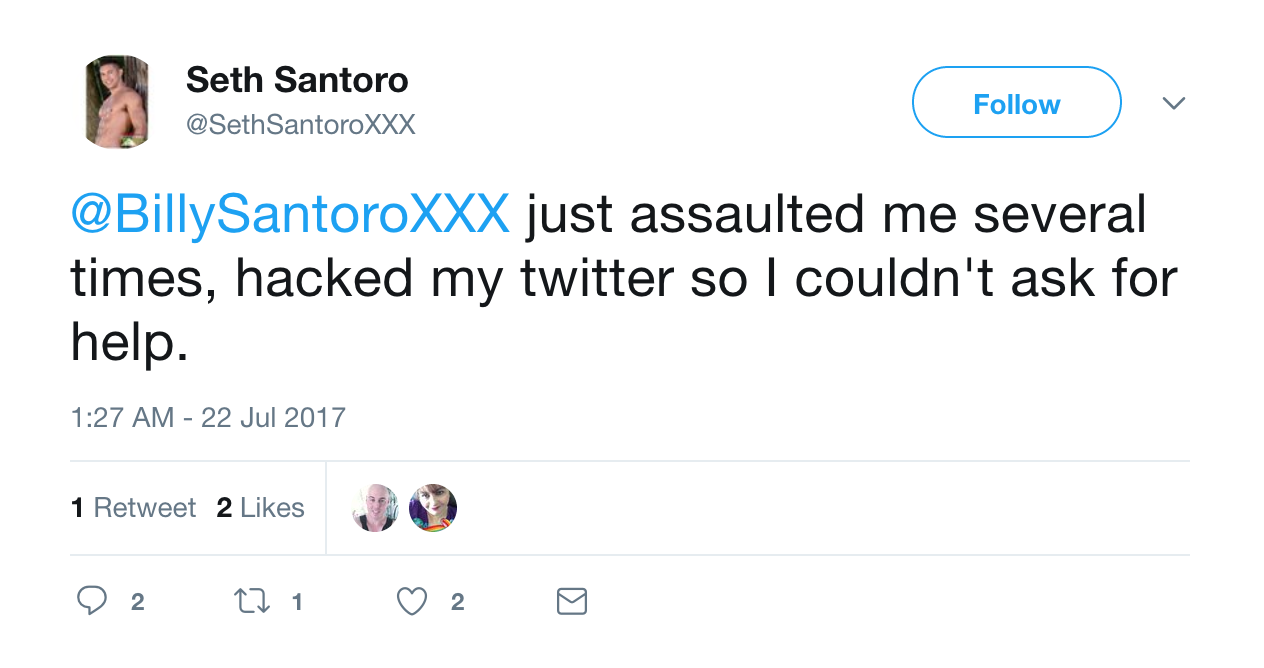Click the reply speech bubble icon
Image resolution: width=1264 pixels, height=668 pixels.
coord(92,601)
